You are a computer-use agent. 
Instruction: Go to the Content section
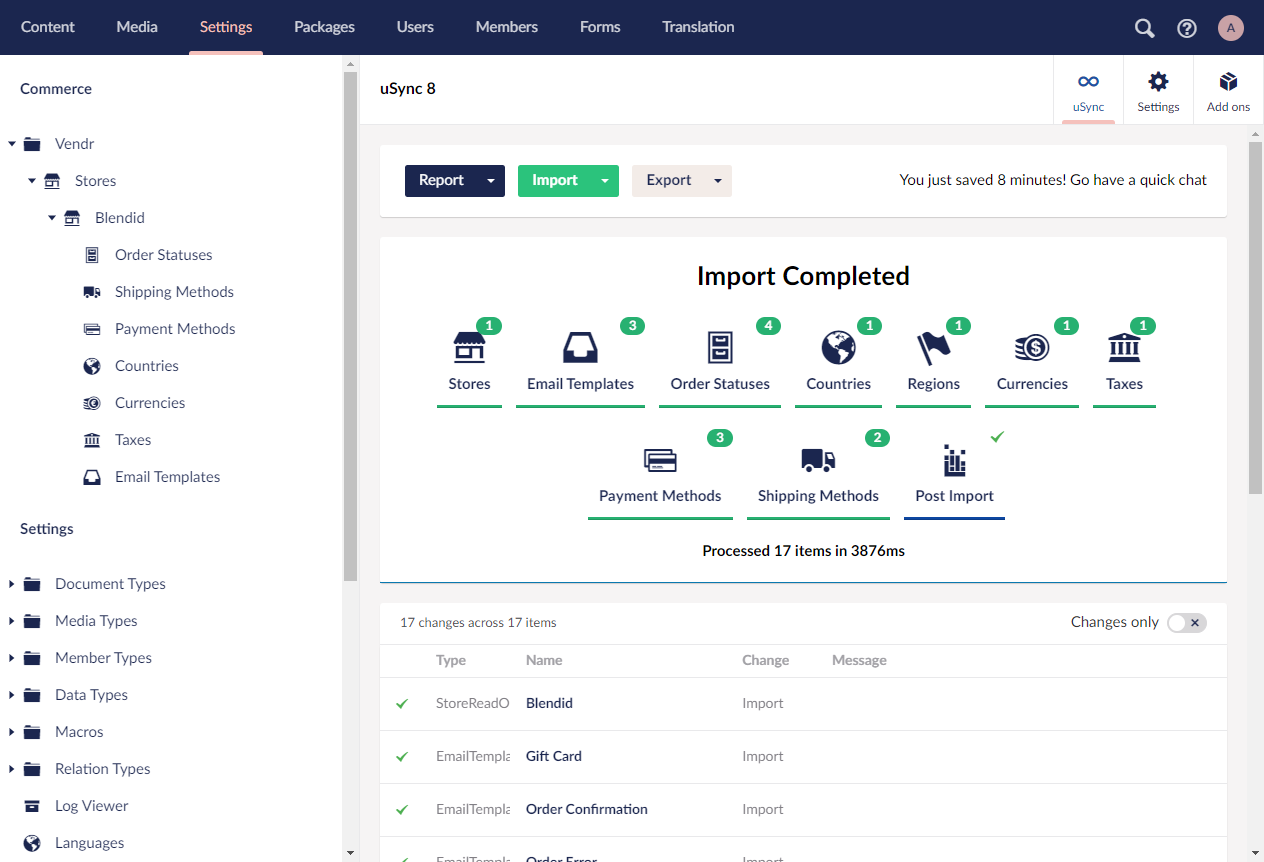coord(48,27)
